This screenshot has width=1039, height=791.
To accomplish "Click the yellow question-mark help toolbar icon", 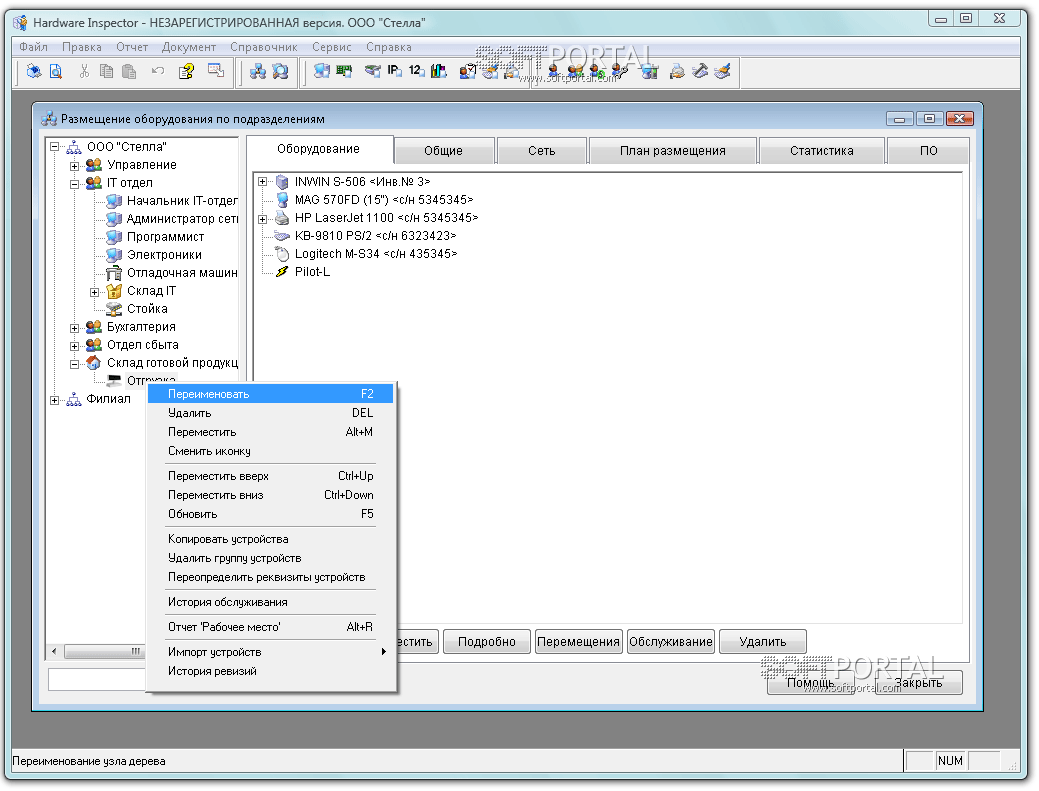I will (x=186, y=71).
